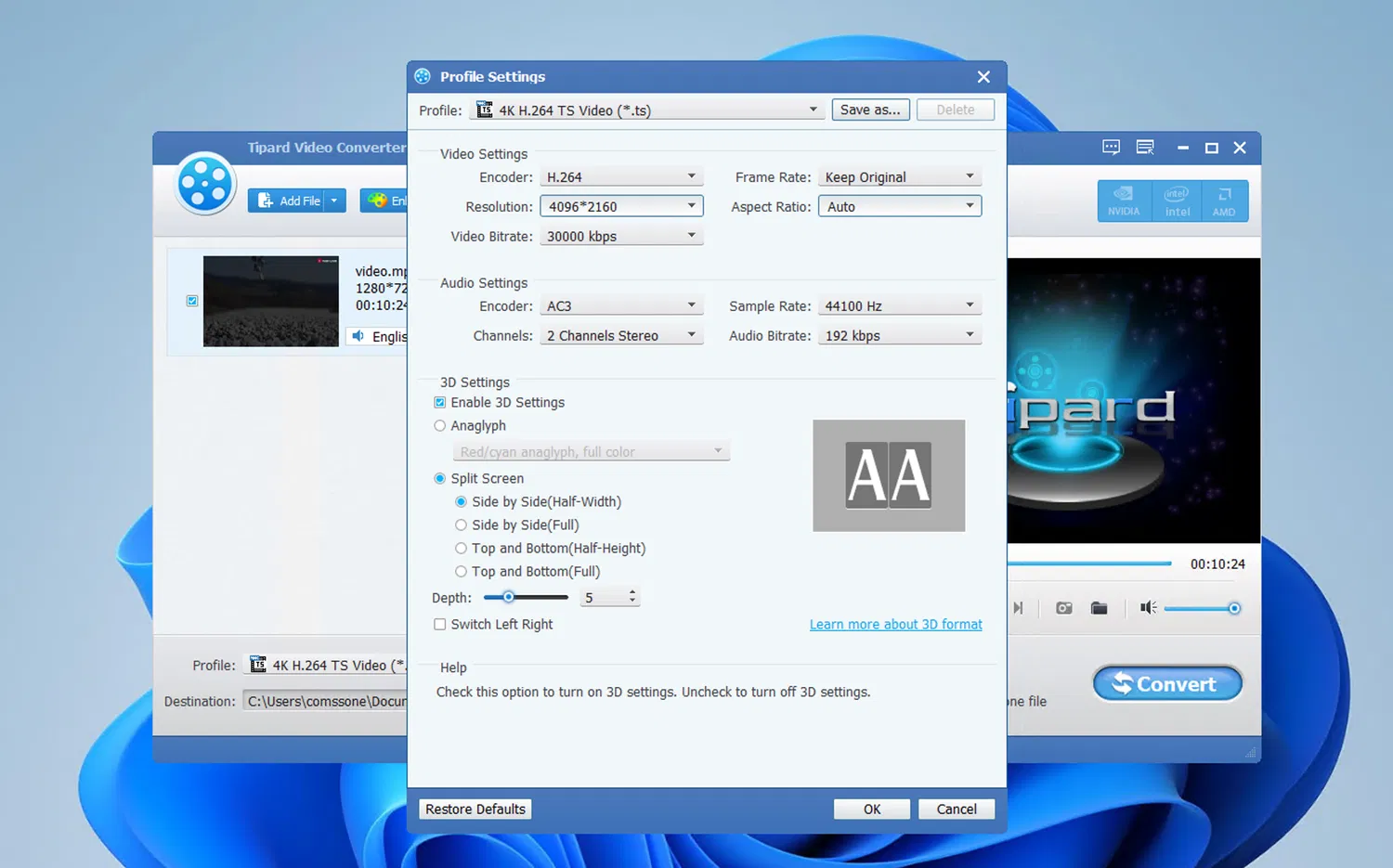Toggle AMD acceleration icon
Image resolution: width=1393 pixels, height=868 pixels.
pyautogui.click(x=1224, y=201)
